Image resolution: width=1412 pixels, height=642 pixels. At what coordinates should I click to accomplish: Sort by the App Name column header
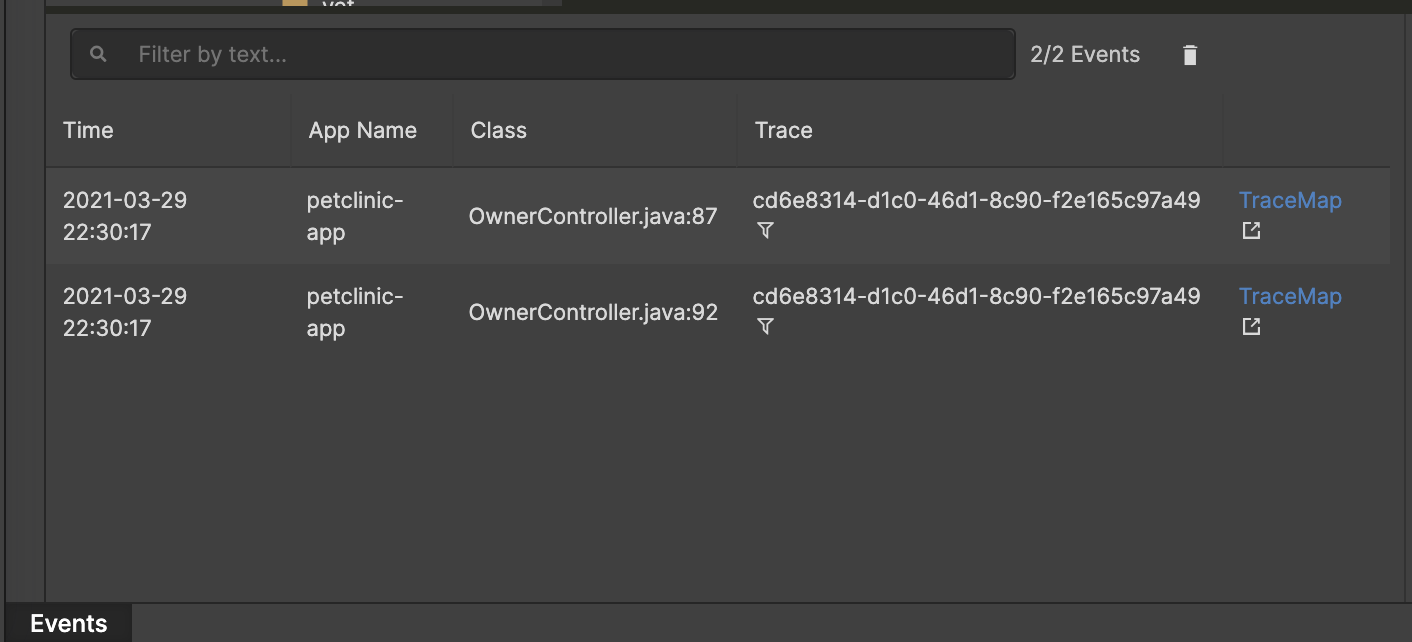coord(362,130)
